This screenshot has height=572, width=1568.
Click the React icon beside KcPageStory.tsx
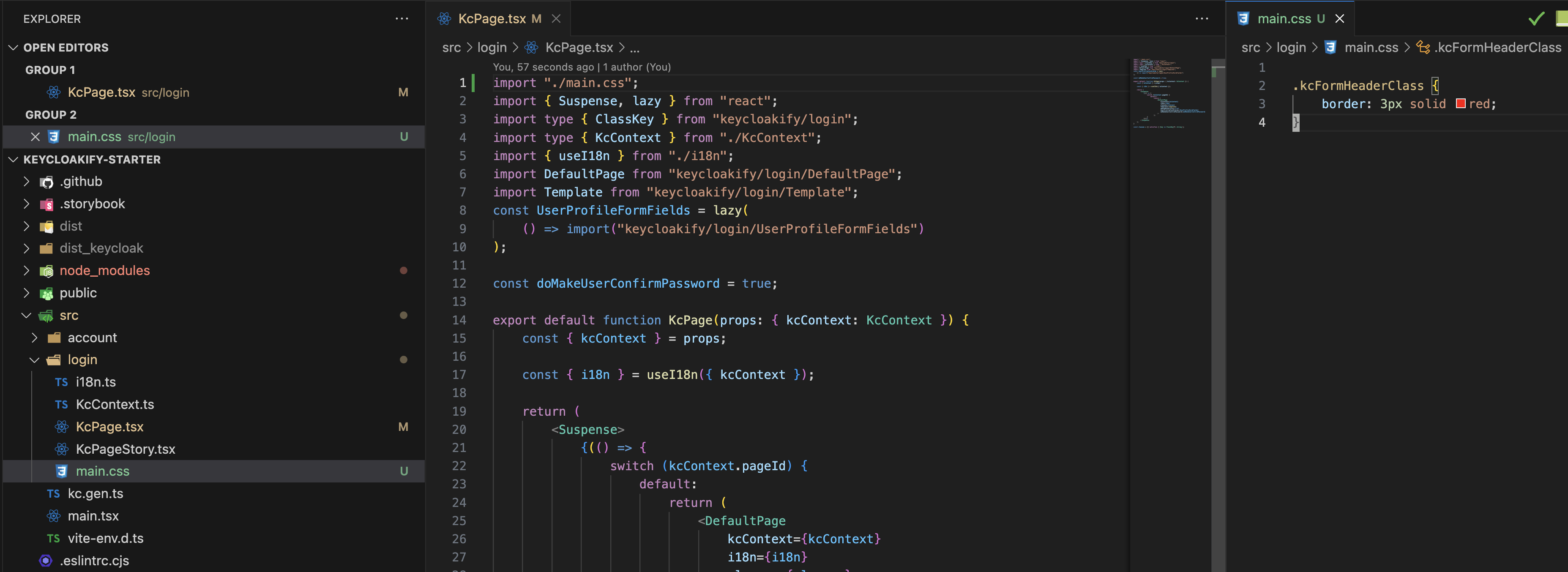tap(61, 449)
